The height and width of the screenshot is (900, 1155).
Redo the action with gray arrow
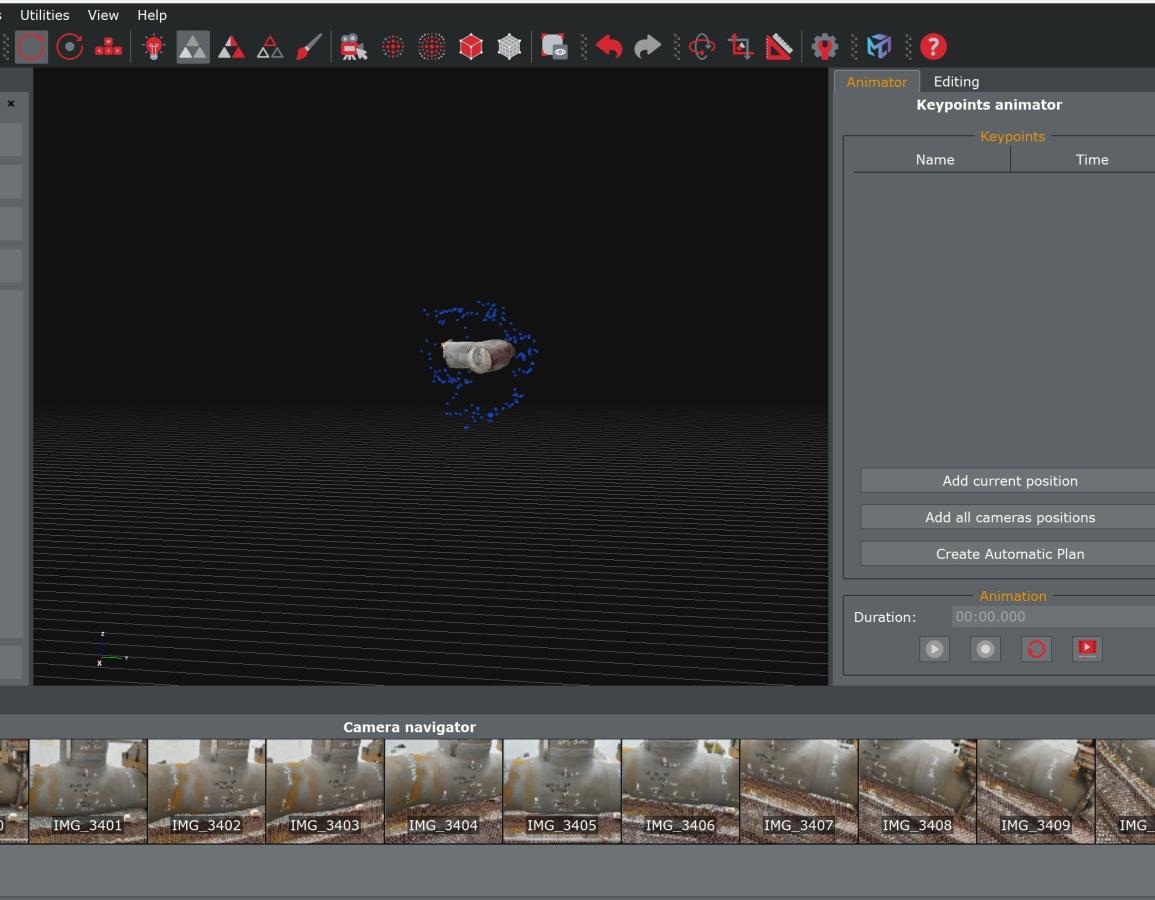pos(647,47)
